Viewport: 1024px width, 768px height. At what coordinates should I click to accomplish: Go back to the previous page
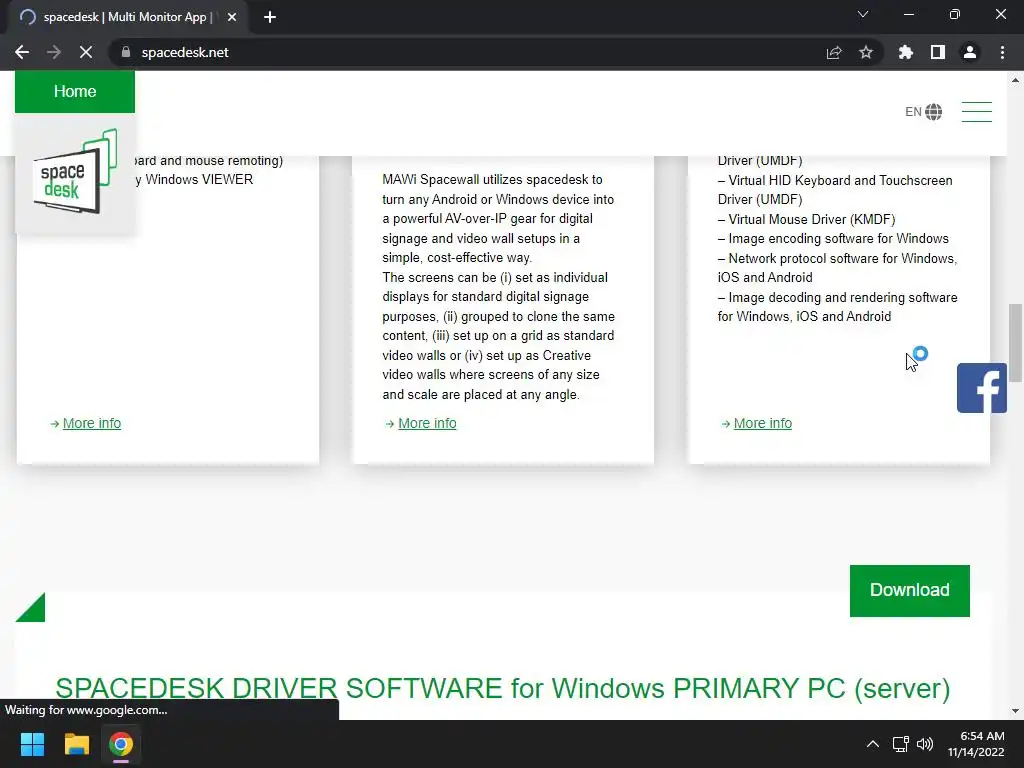pos(22,52)
